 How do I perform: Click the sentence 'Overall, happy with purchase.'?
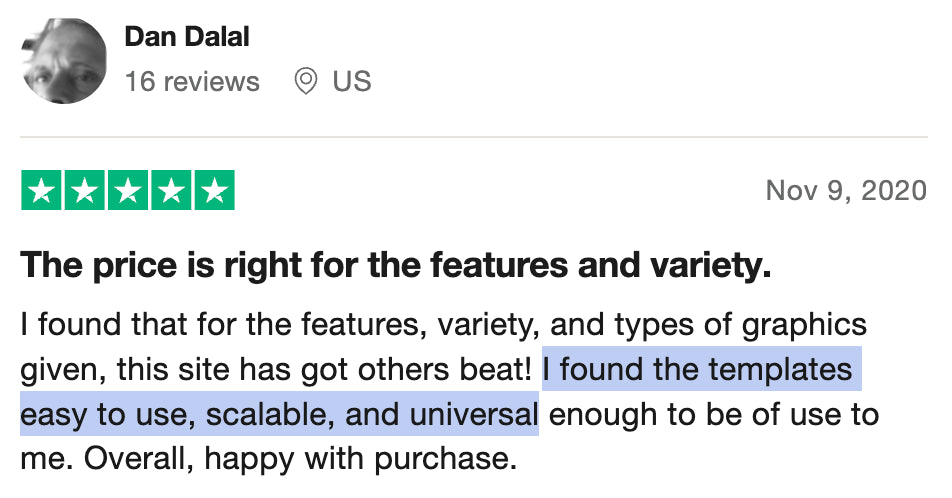[x=301, y=460]
